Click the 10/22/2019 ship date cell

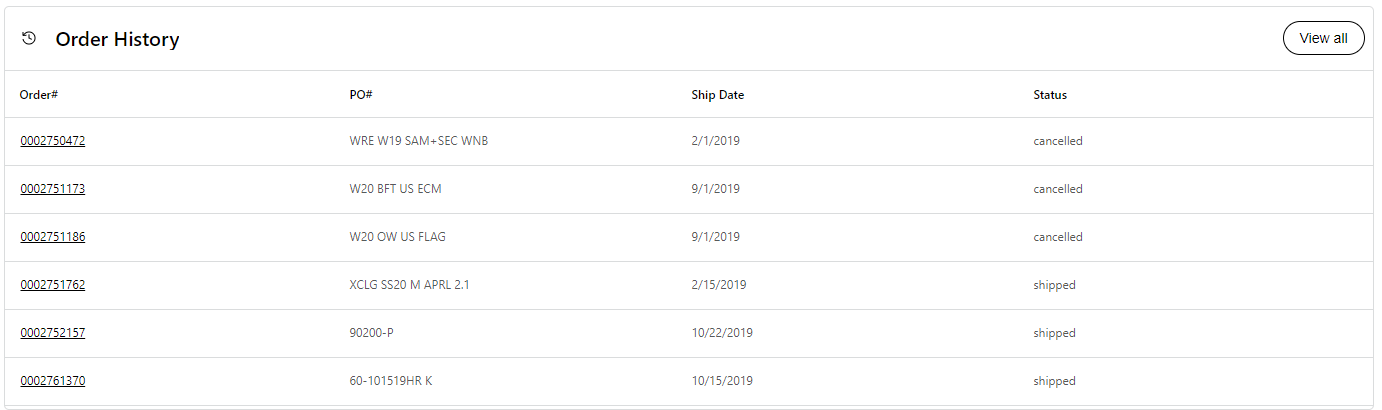(722, 333)
